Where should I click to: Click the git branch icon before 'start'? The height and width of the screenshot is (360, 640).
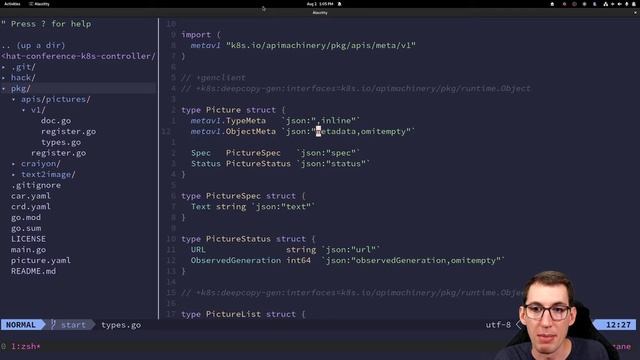(53, 324)
